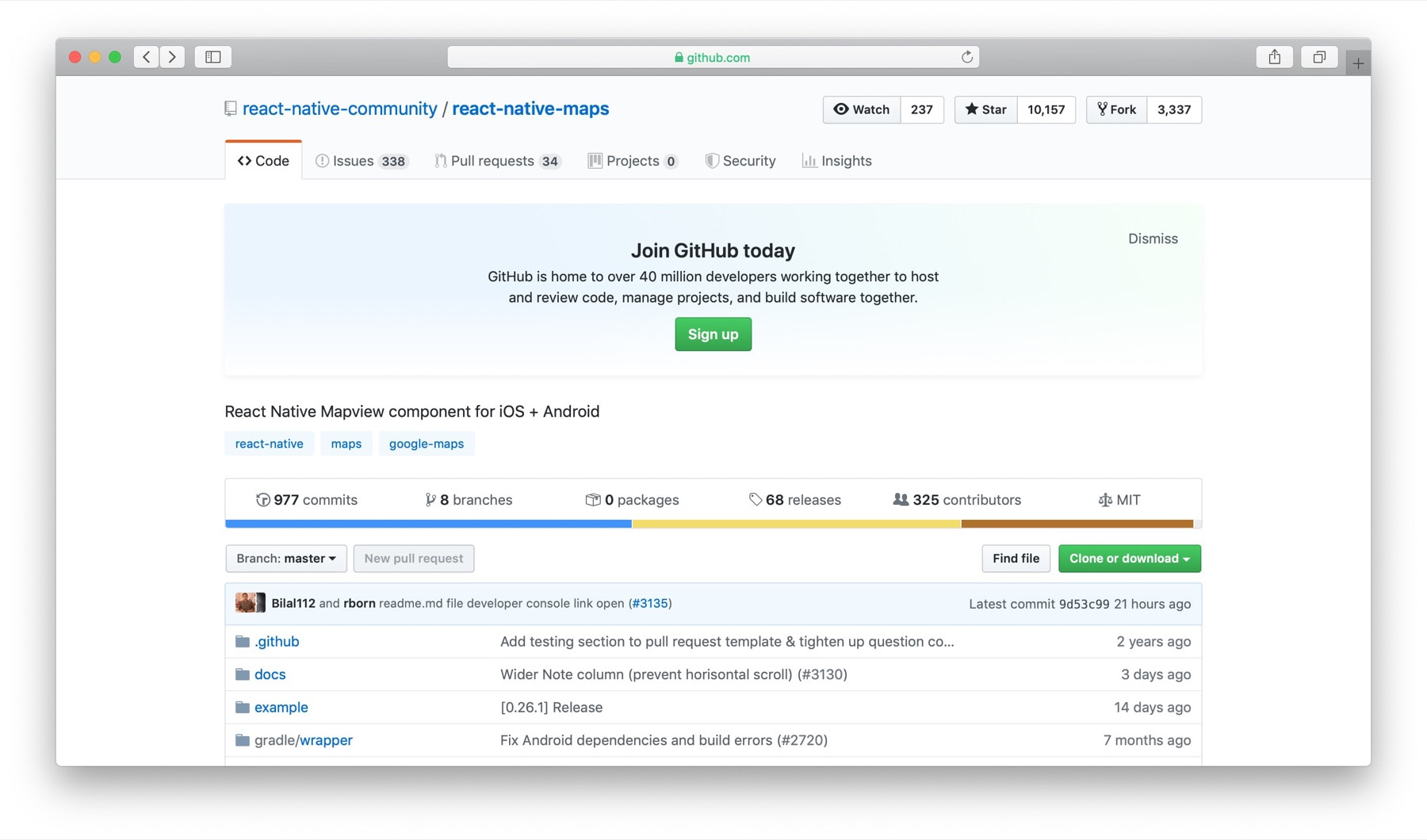The image size is (1427, 840).
Task: Open the Safari share icon
Action: point(1275,57)
